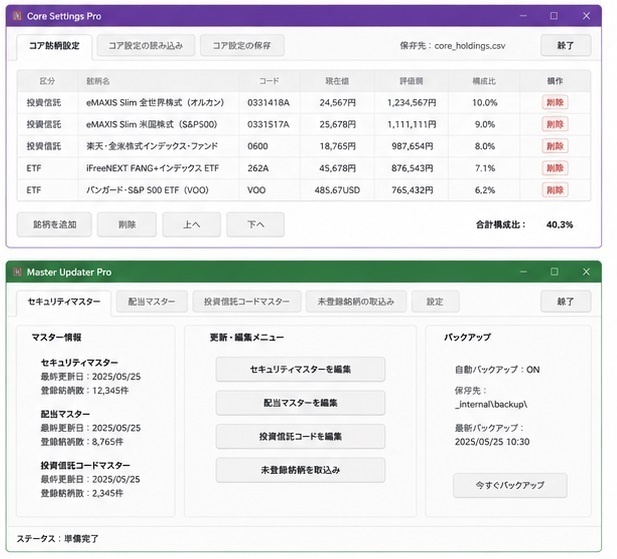The height and width of the screenshot is (559, 617).
Task: Click the total ratio 40.3%
Action: point(560,225)
